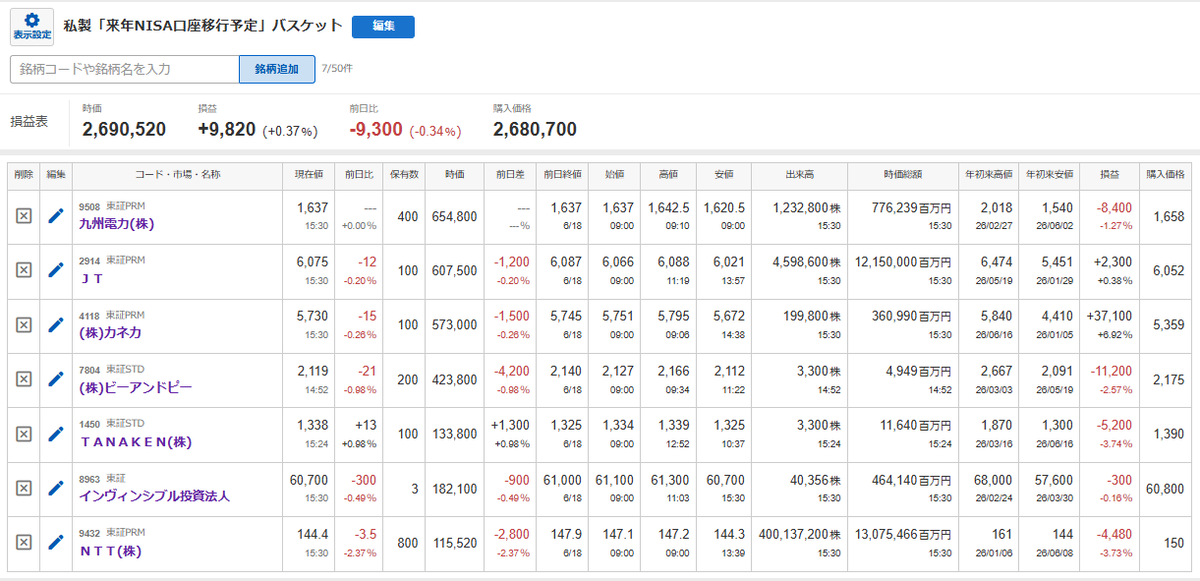
Task: Sort by the 現在値 column header
Action: coord(307,174)
